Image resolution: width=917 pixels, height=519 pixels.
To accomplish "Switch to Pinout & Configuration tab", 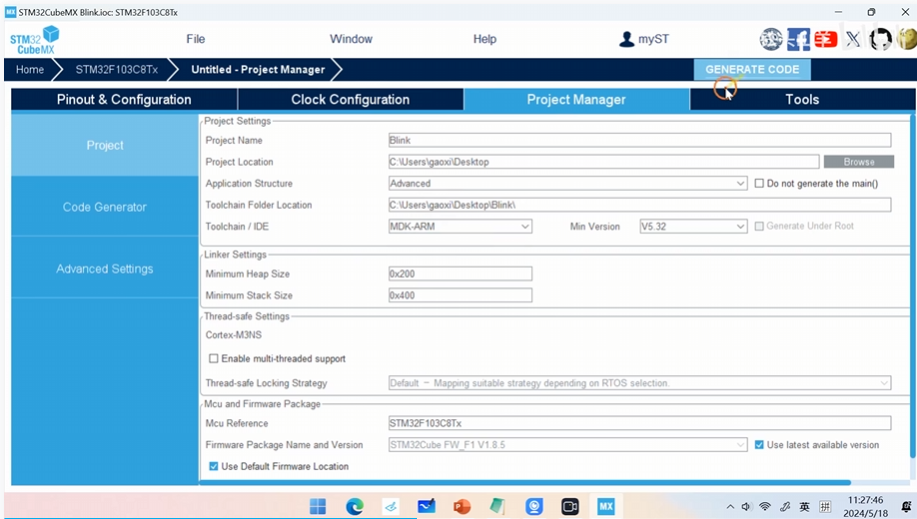I will coord(124,99).
